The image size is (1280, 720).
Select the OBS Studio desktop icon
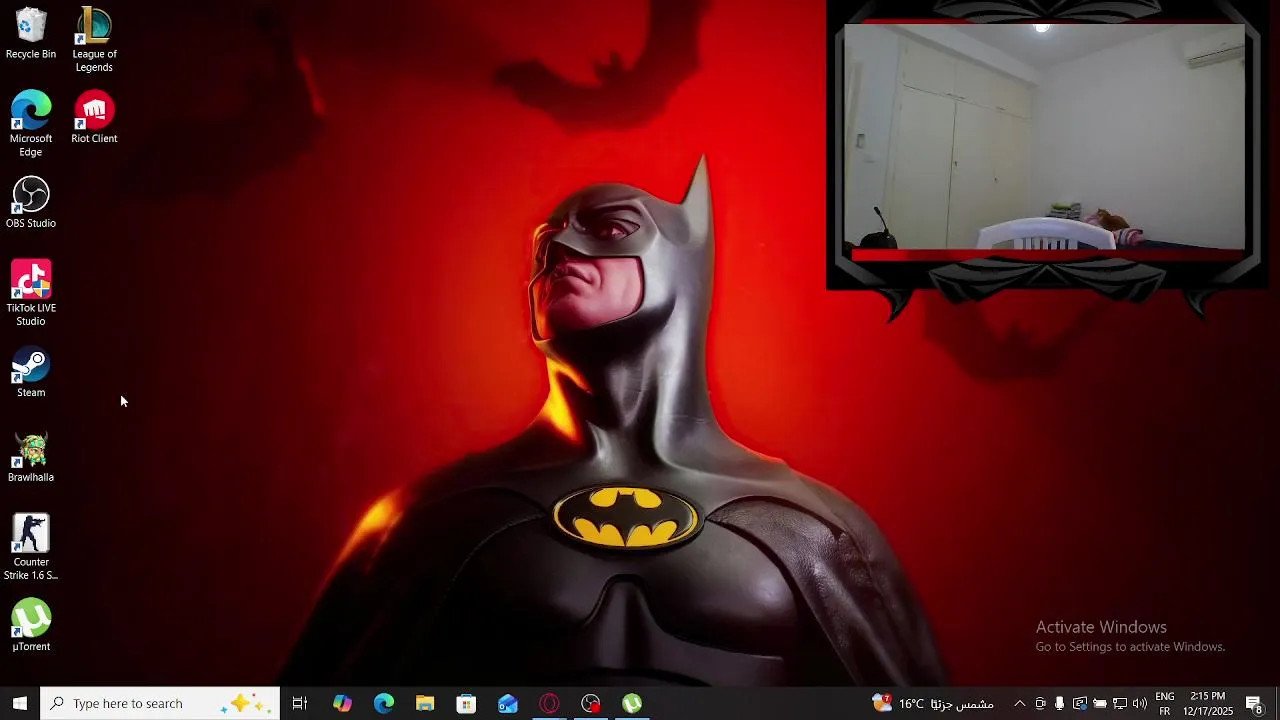click(31, 203)
